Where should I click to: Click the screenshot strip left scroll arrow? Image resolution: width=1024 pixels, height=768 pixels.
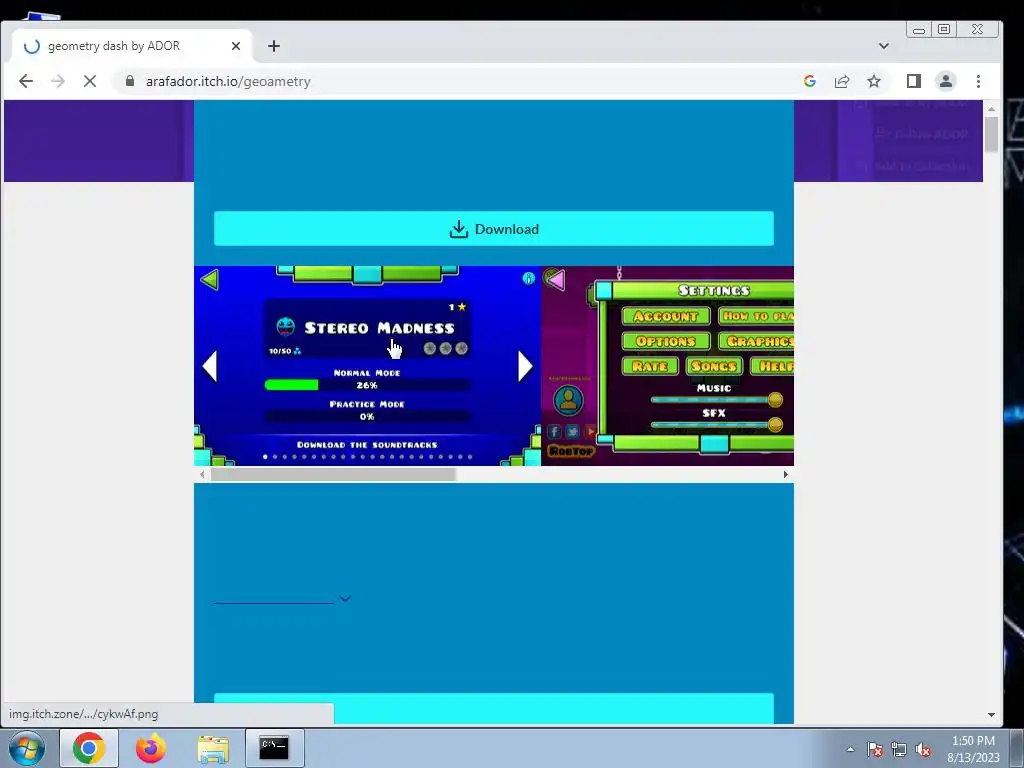pyautogui.click(x=202, y=475)
